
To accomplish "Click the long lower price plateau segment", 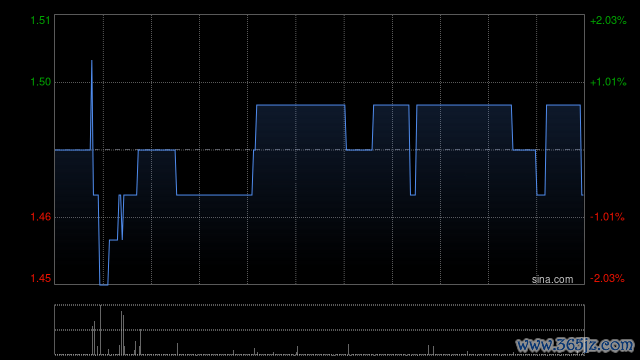I will (x=214, y=195).
